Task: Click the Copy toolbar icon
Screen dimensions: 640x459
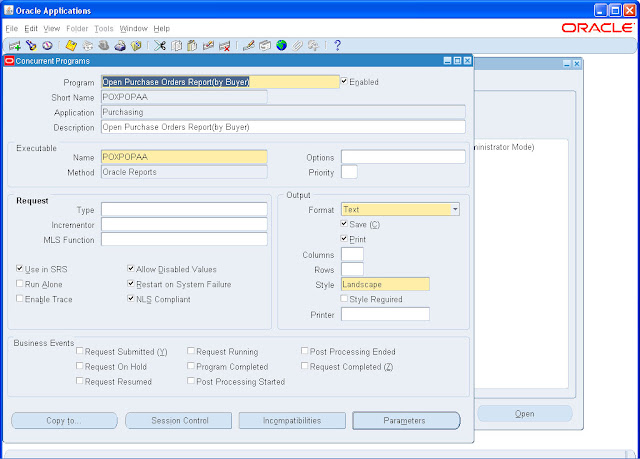Action: [x=176, y=46]
